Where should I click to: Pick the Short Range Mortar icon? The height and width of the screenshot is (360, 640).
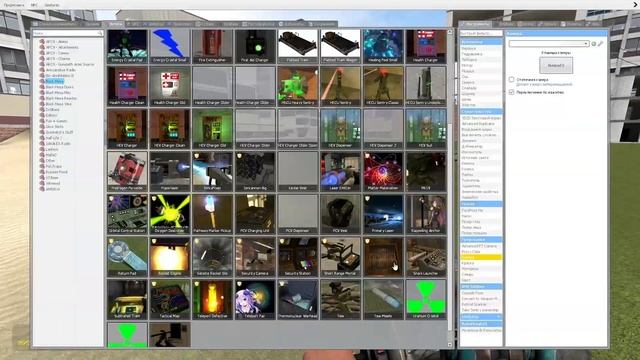pos(340,257)
